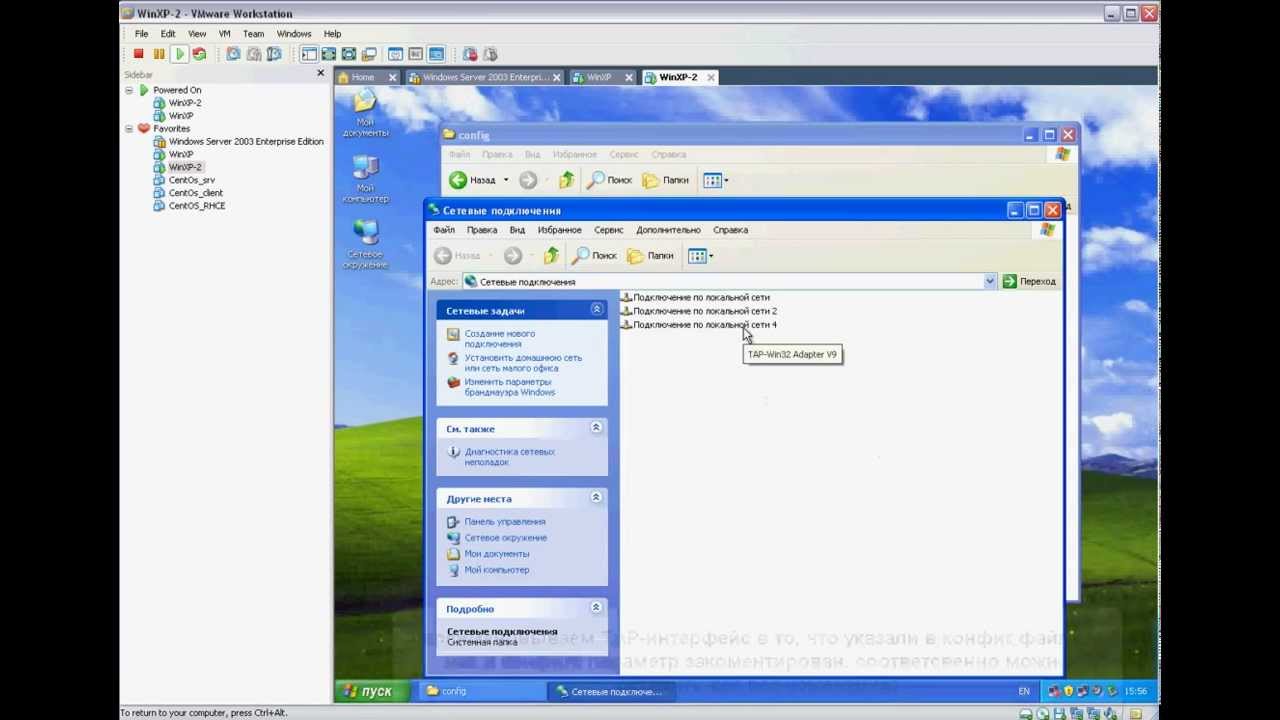The image size is (1280, 720).
Task: Click the green Power On play icon
Action: point(179,54)
